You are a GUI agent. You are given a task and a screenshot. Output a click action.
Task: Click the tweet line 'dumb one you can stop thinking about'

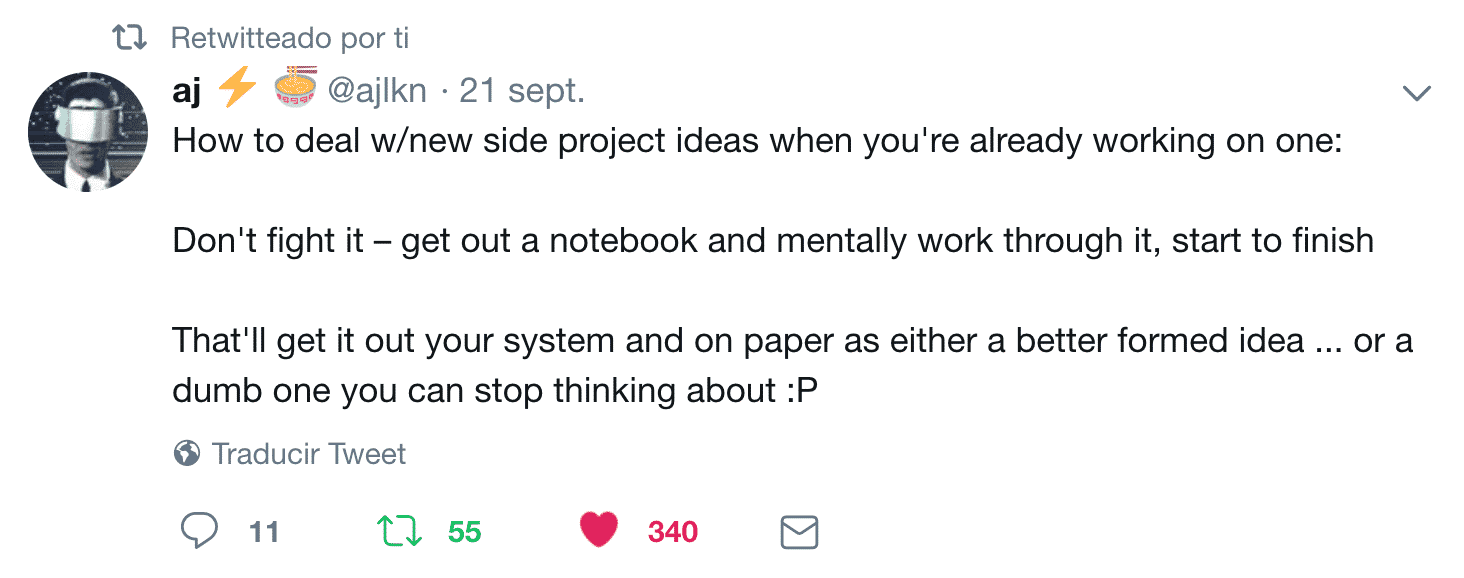(495, 391)
